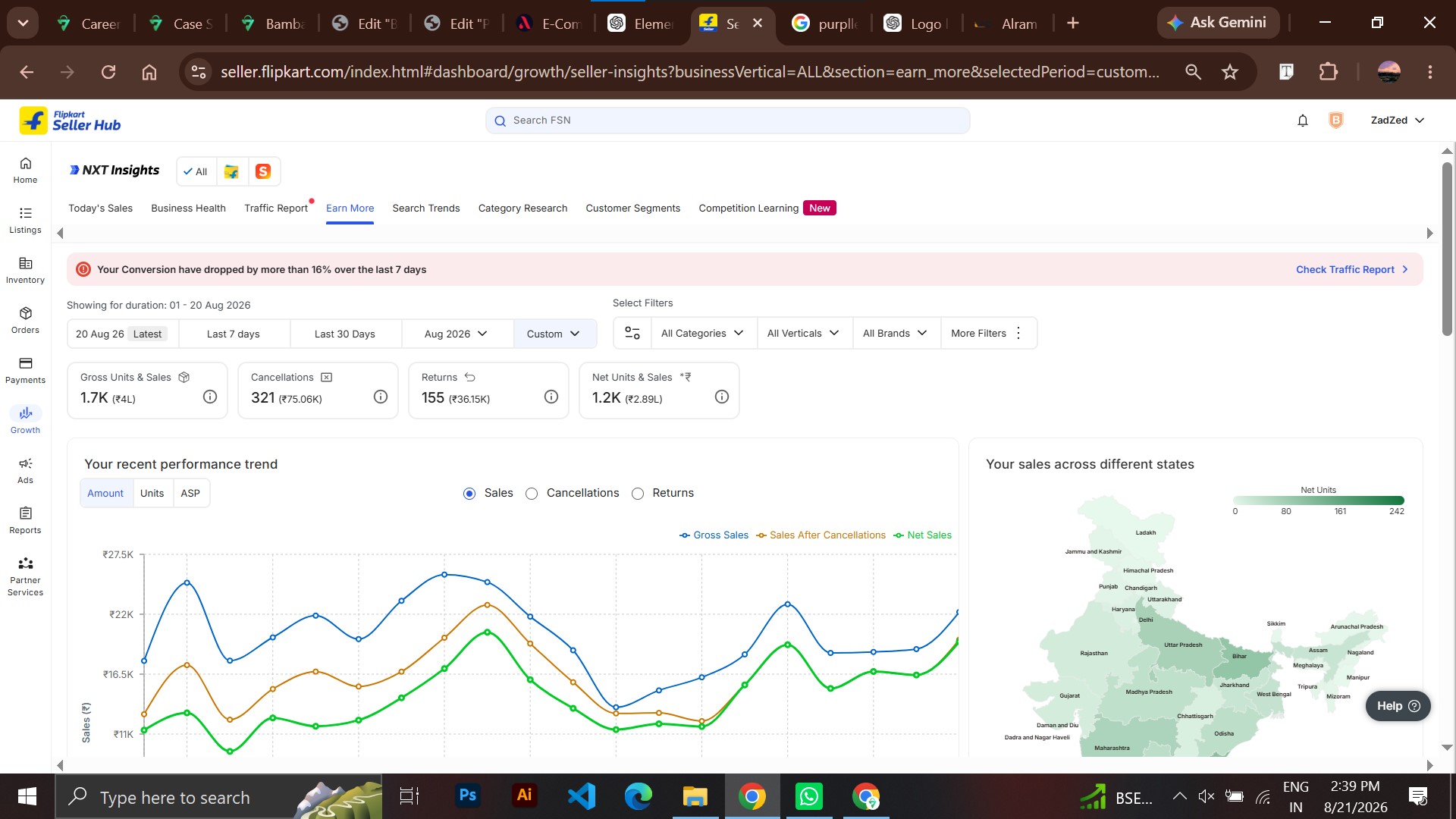The image size is (1456, 819).
Task: Select the Sales radio button
Action: pyautogui.click(x=469, y=494)
